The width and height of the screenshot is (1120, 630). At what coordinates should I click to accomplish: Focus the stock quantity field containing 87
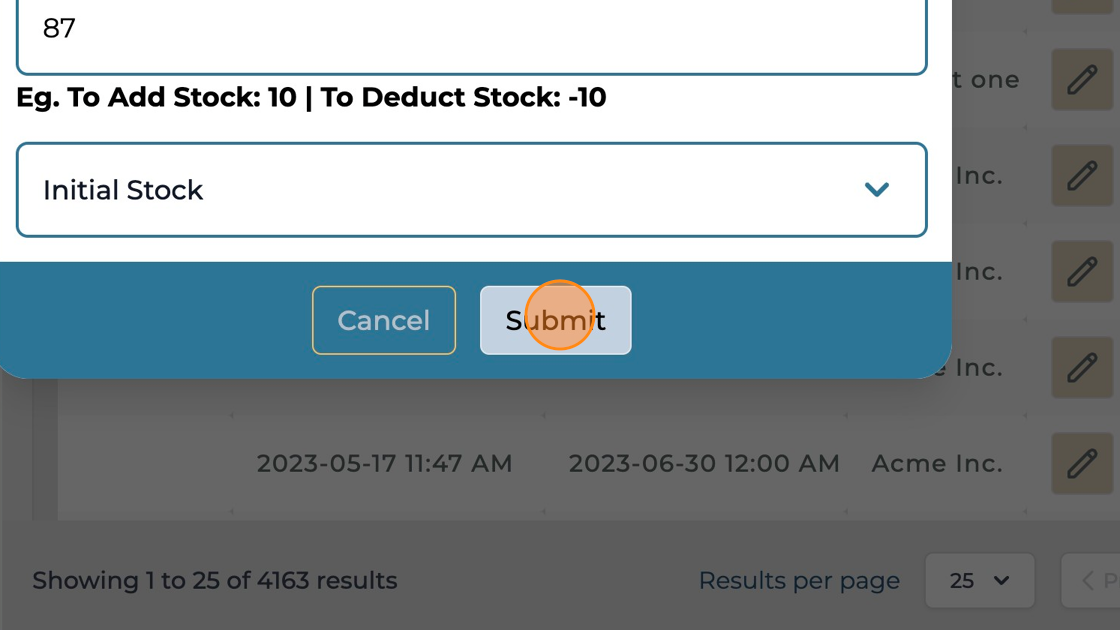[471, 30]
